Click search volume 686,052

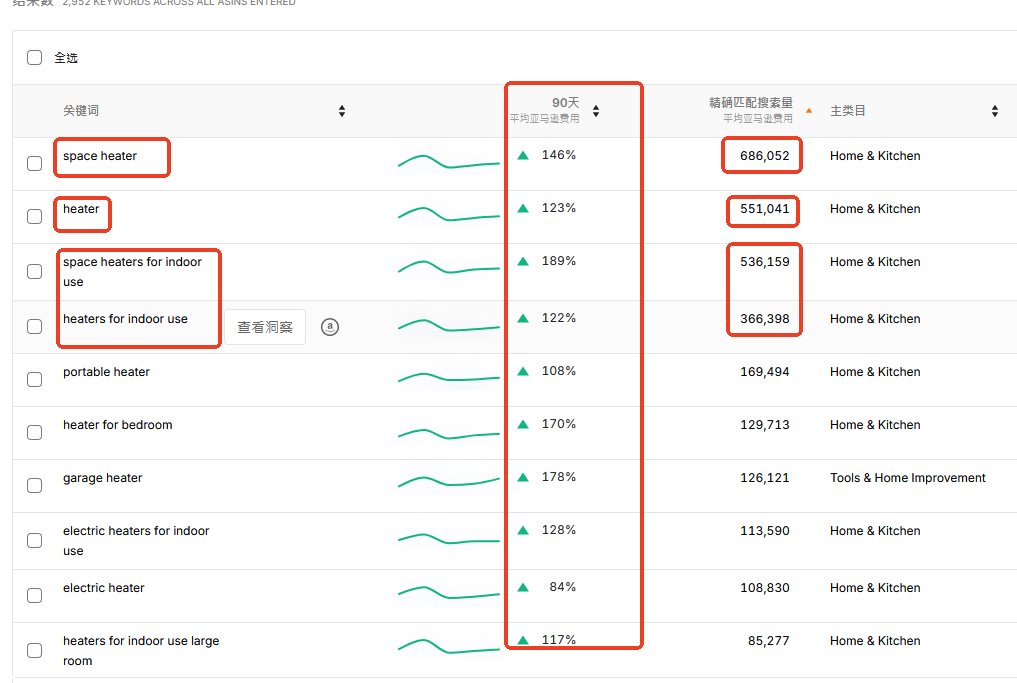(765, 156)
